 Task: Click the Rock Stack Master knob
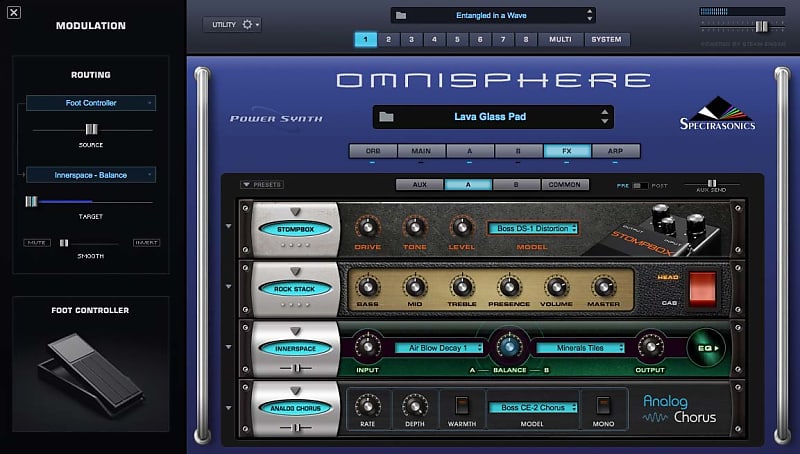[x=603, y=287]
